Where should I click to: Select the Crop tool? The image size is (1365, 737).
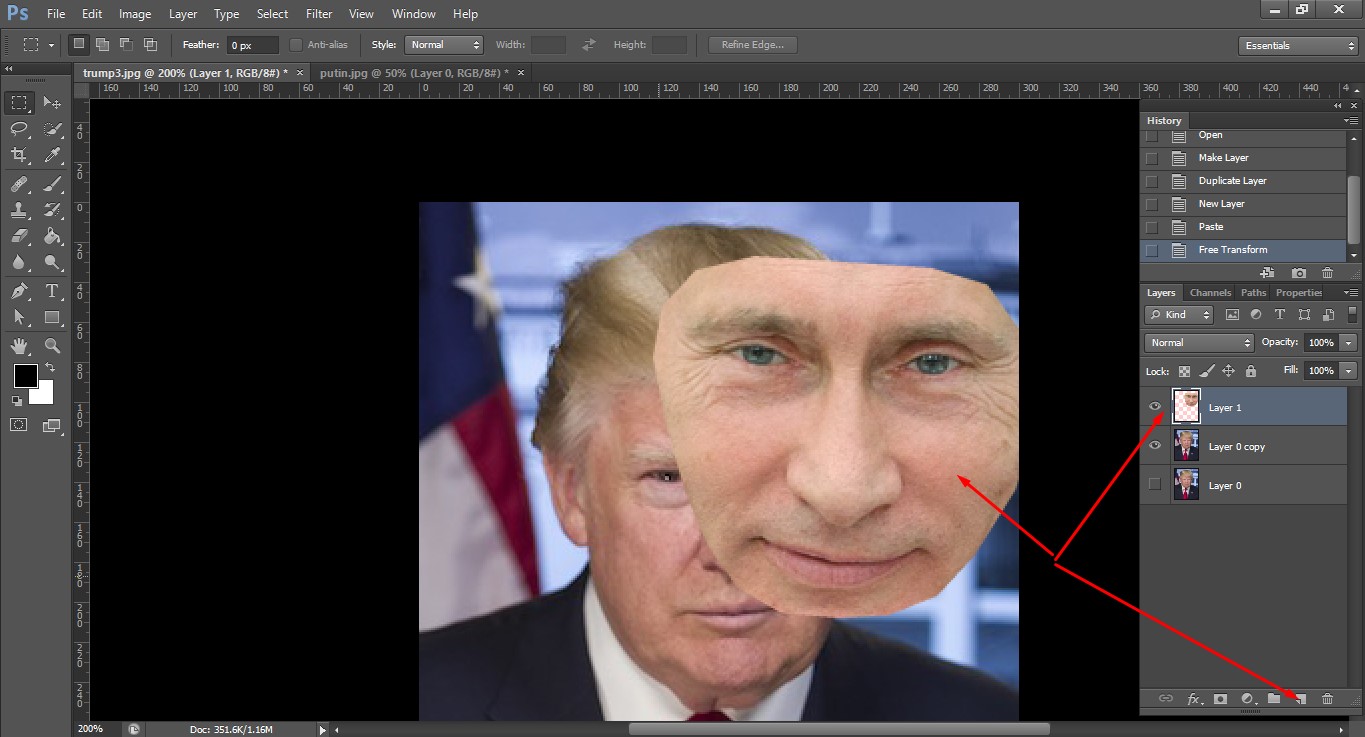(x=19, y=155)
